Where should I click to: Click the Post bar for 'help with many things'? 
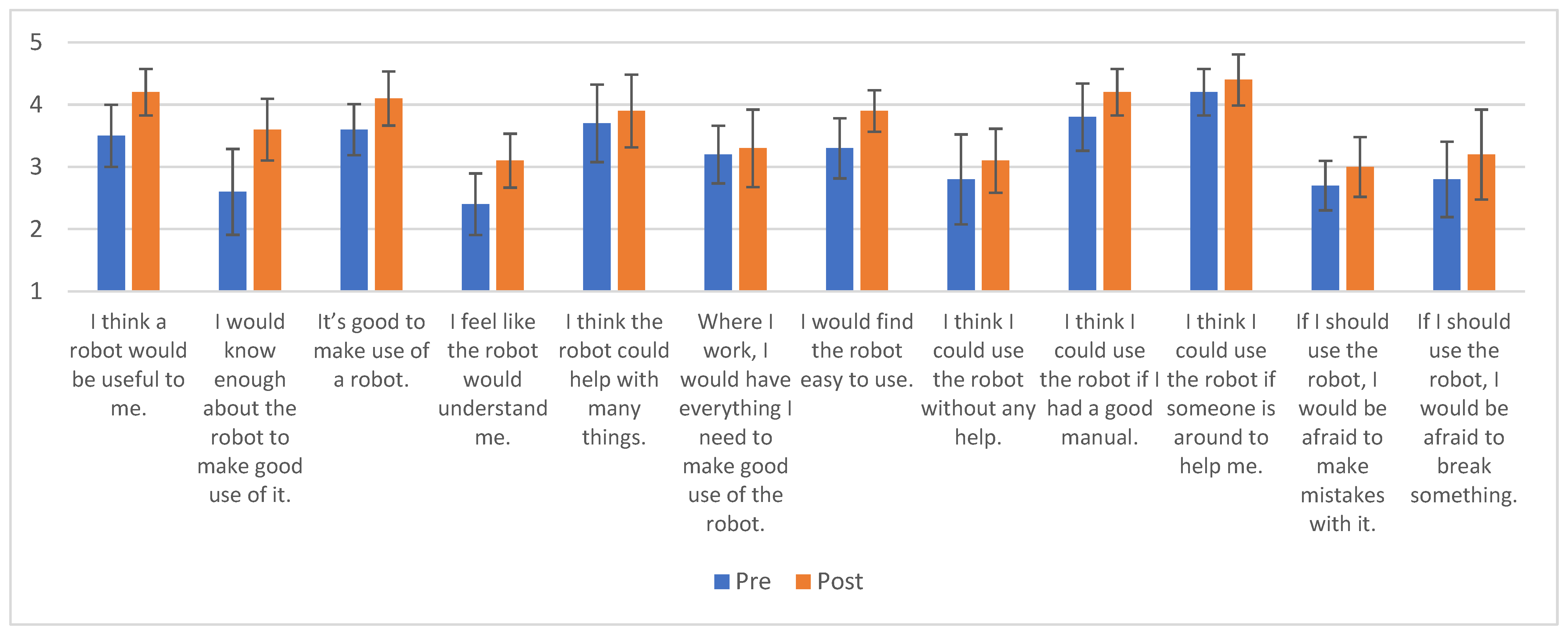click(631, 201)
